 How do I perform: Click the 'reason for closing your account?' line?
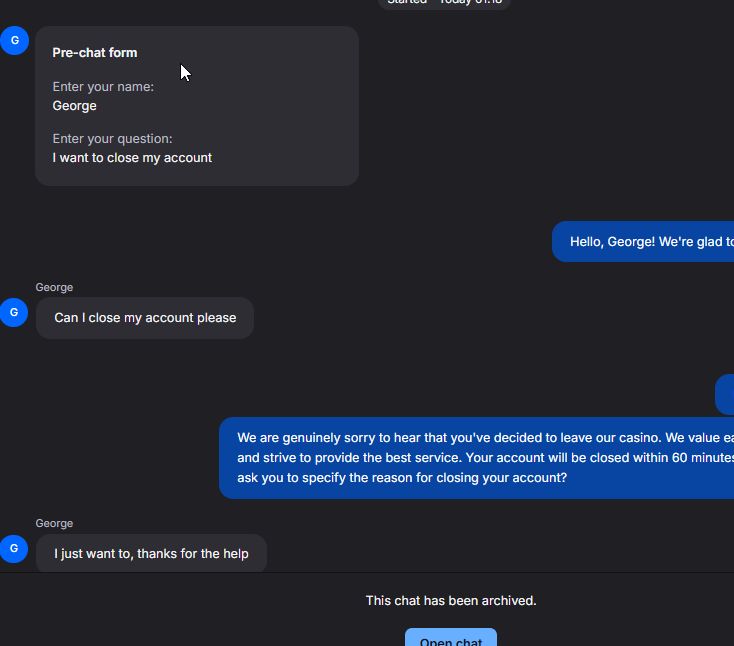(402, 478)
